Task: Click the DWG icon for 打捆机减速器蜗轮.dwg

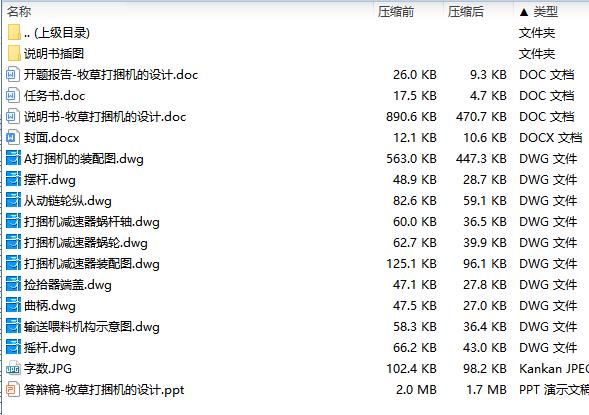Action: 13,243
